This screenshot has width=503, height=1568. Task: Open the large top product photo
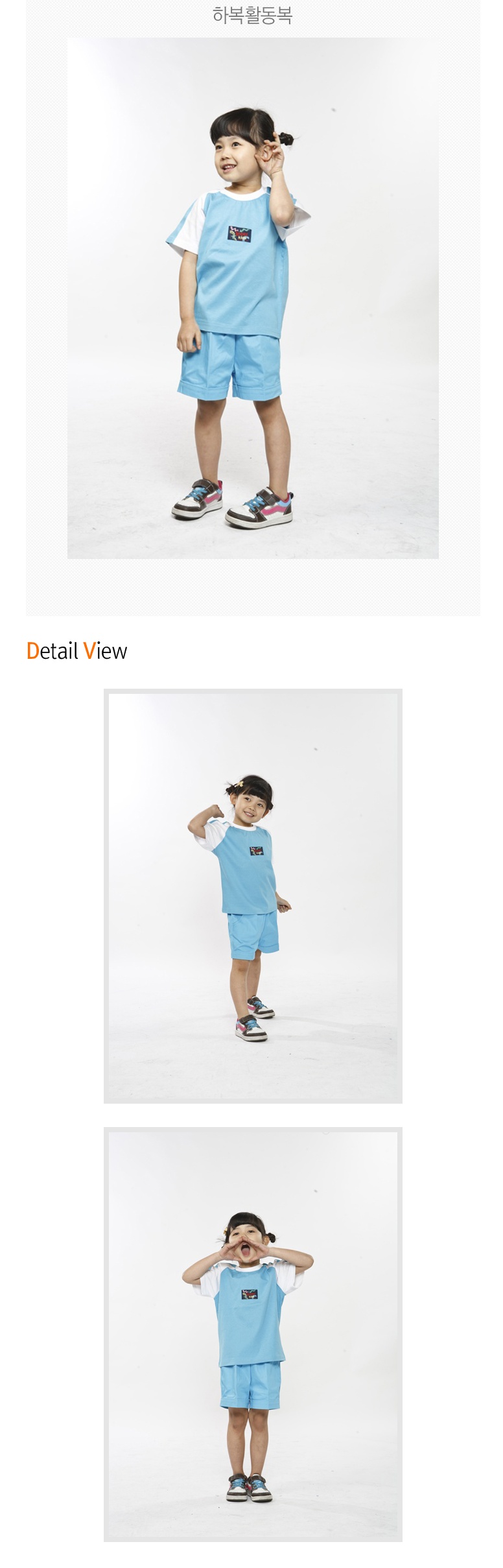point(253,298)
